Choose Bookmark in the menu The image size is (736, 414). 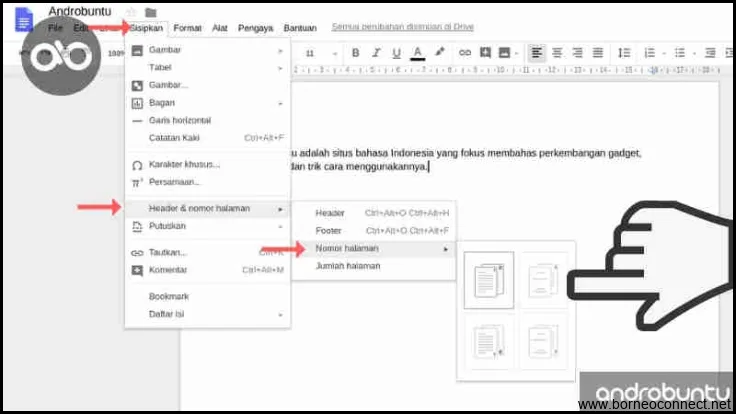point(207,297)
